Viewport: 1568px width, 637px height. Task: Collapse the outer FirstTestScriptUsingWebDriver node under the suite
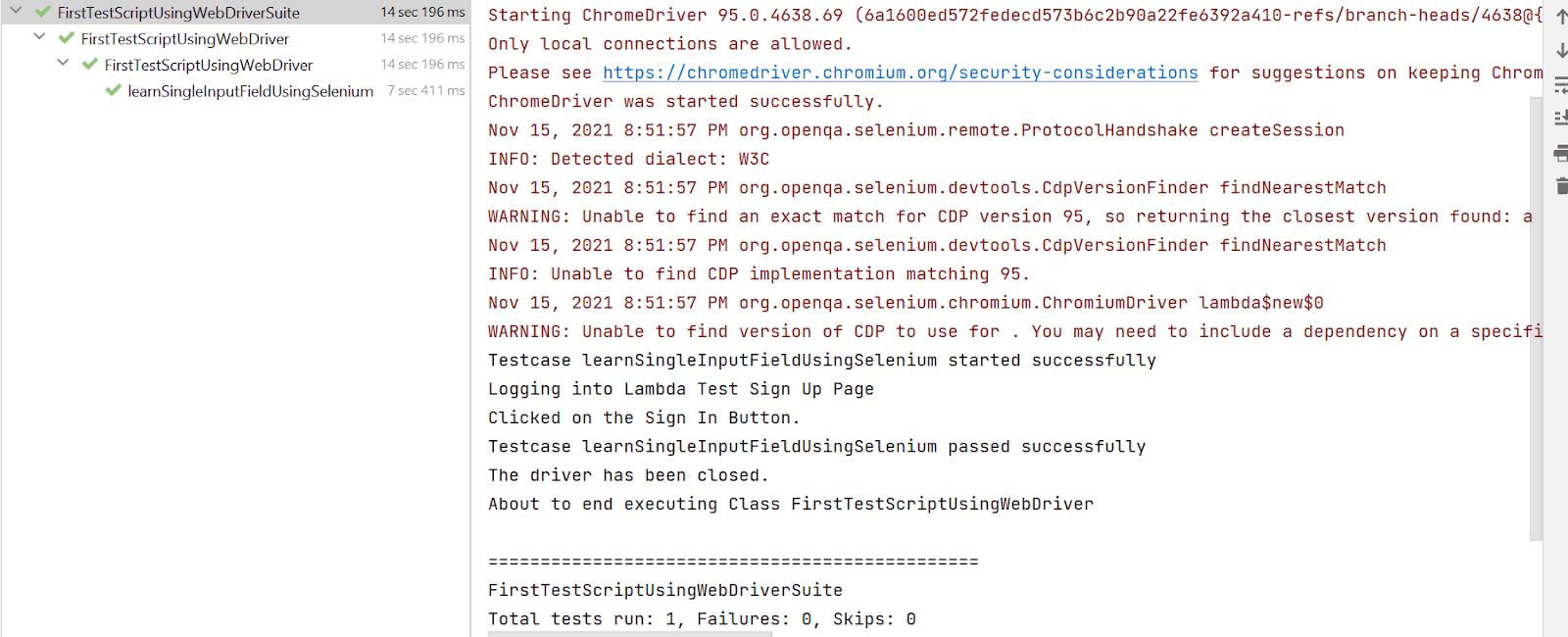[39, 37]
